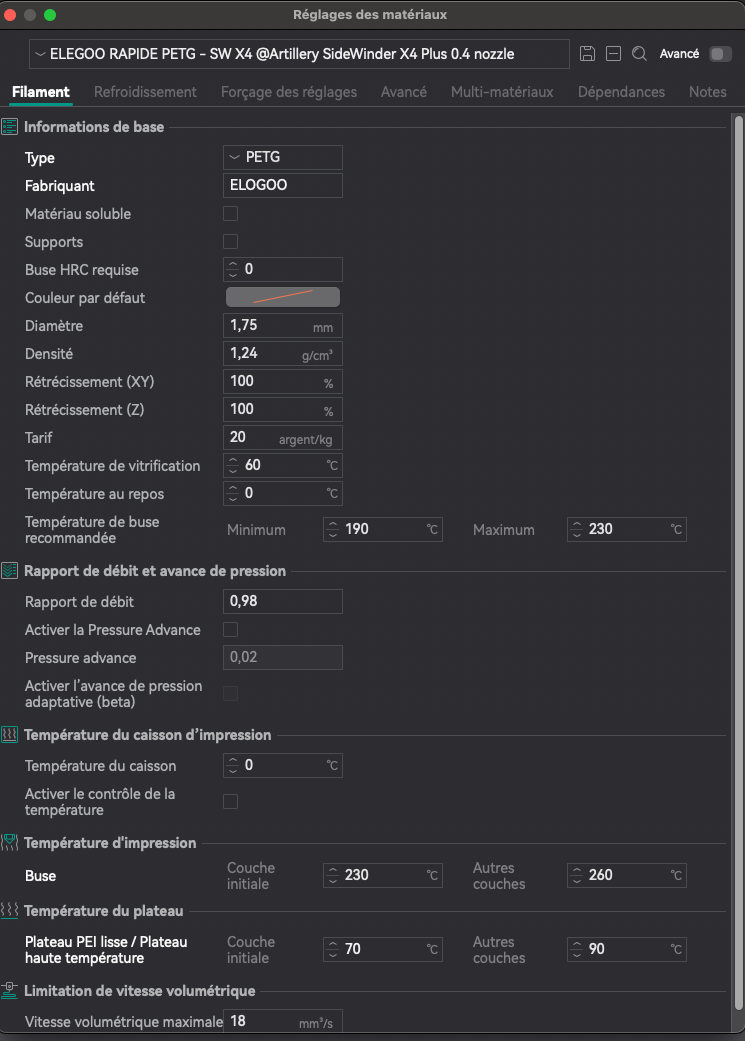Image resolution: width=745 pixels, height=1041 pixels.
Task: Click the Température du plateau section icon
Action: pos(10,911)
